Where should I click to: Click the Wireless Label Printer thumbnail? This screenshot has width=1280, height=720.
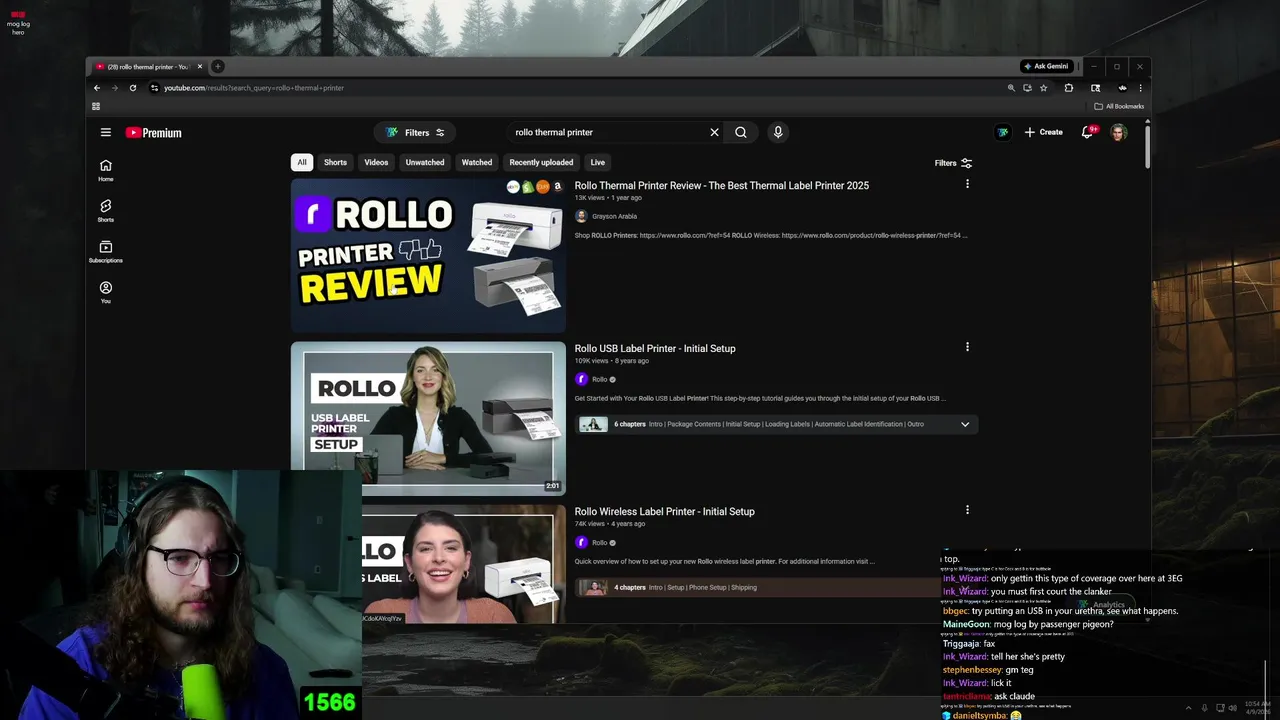click(464, 564)
